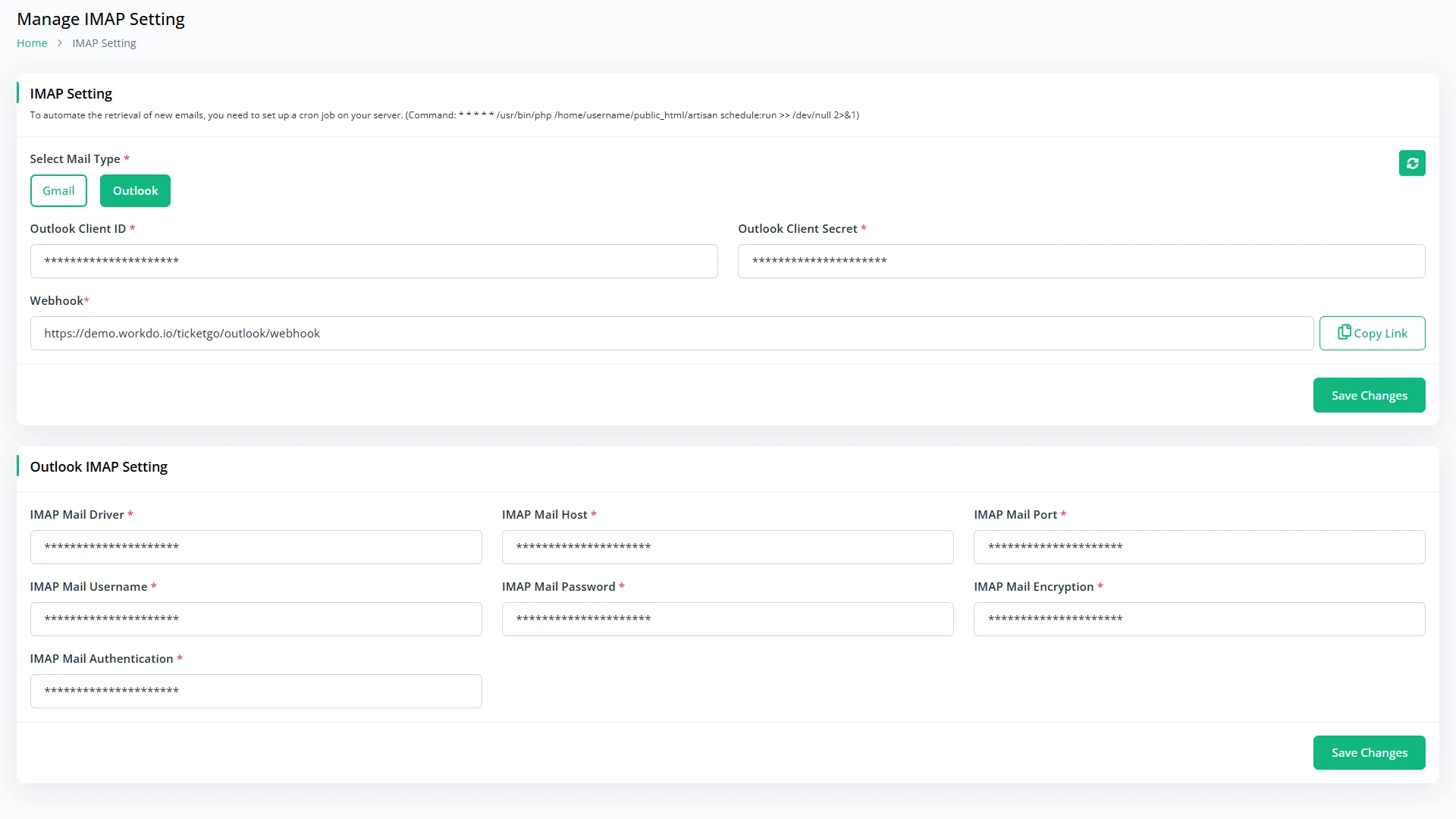Screen dimensions: 1456x819
Task: Focus the IMAP Mail Password field
Action: click(x=728, y=619)
